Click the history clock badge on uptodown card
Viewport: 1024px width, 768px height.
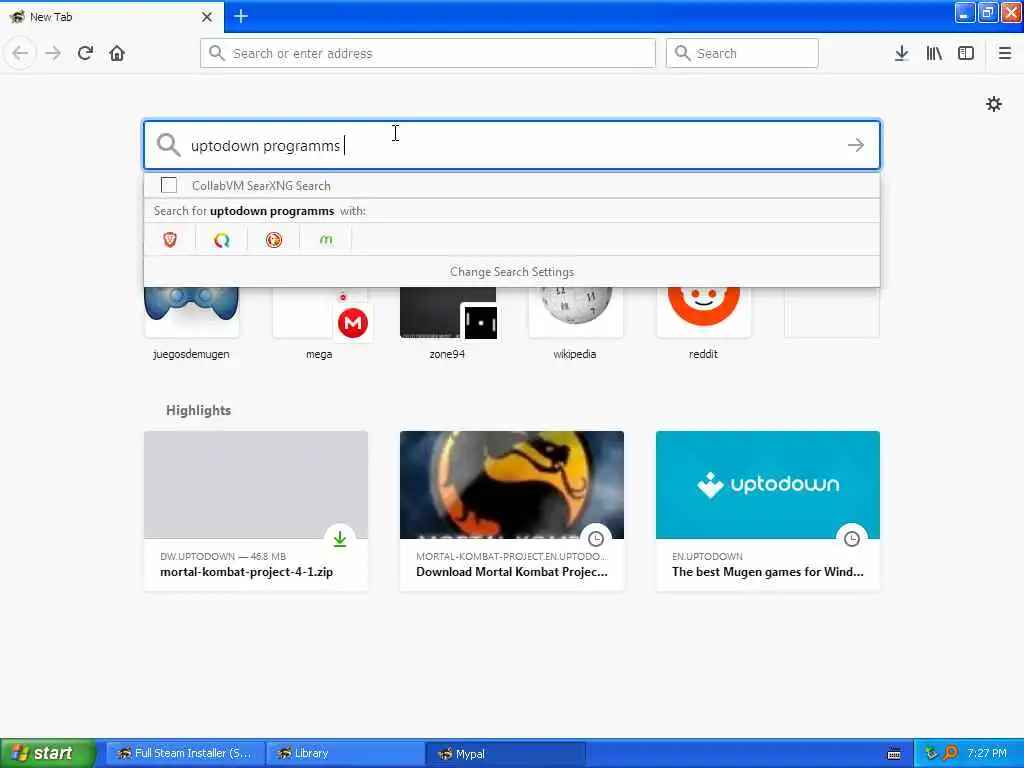click(x=852, y=539)
